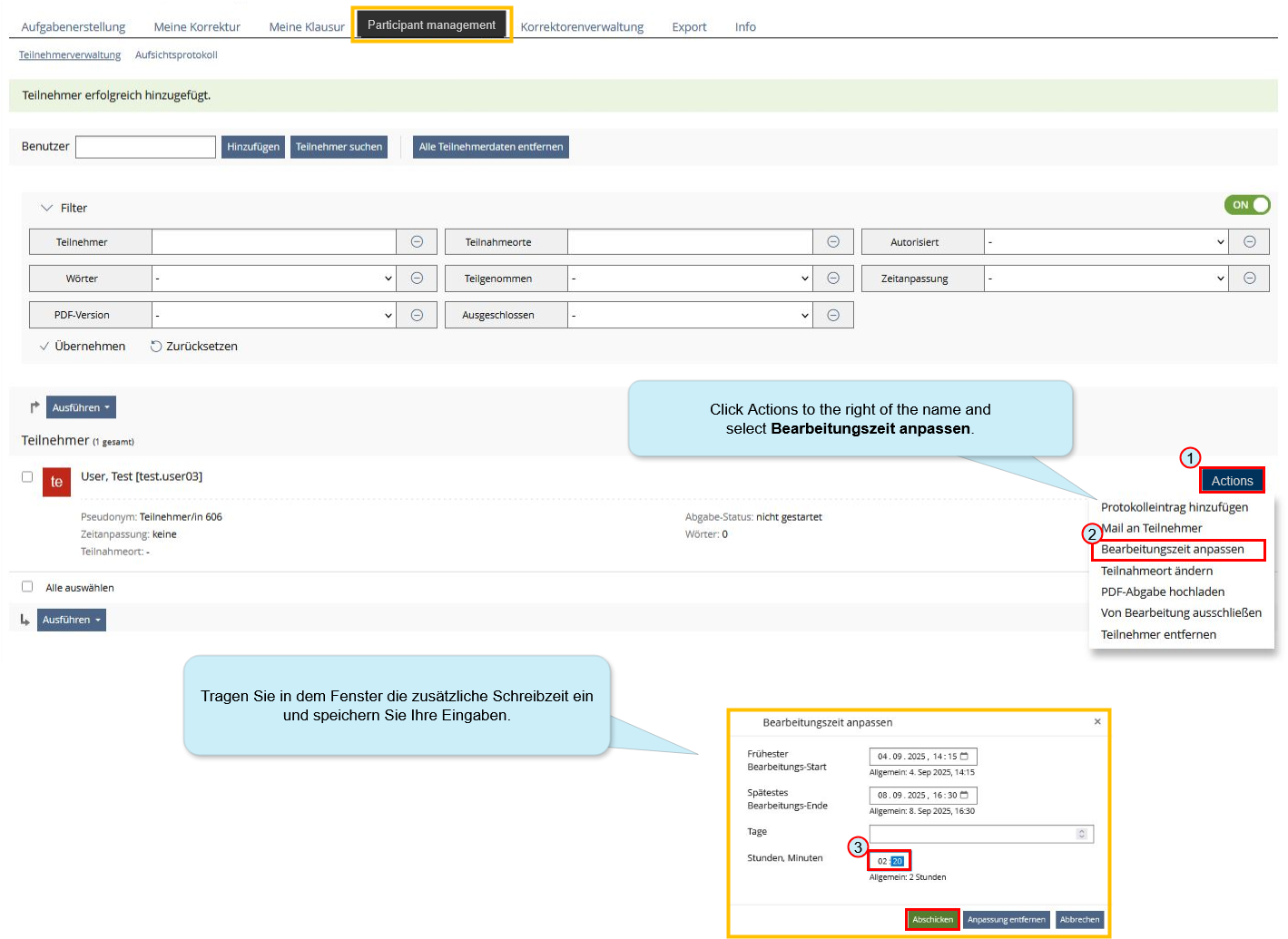Select Bearbeitungszeit anpassen from Actions menu
The image size is (1288, 939).
[x=1172, y=550]
